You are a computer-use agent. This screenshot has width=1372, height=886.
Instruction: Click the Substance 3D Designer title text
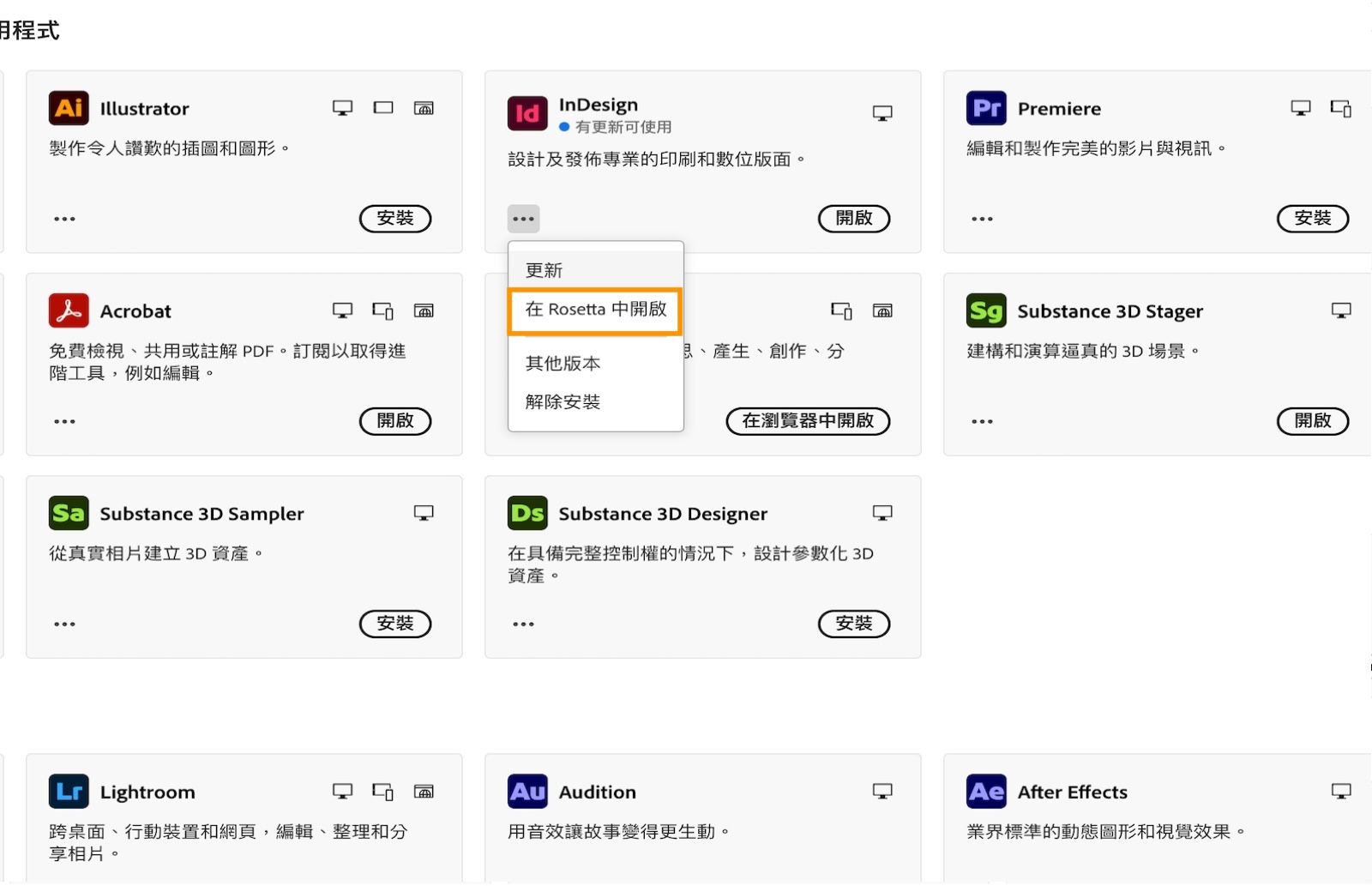tap(663, 514)
